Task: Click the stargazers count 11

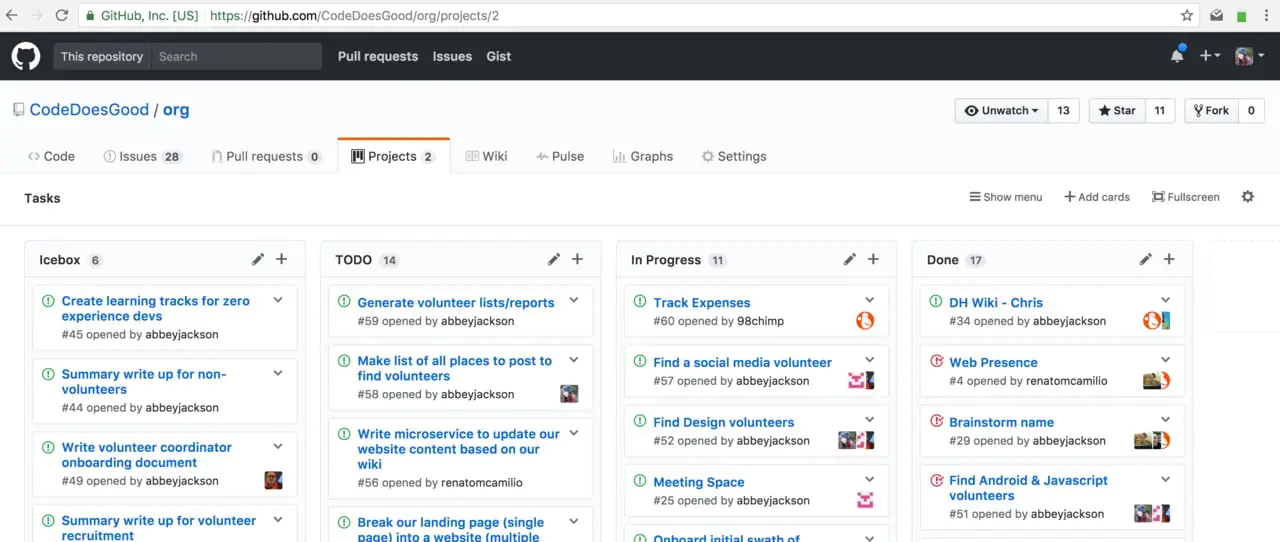Action: point(1159,110)
